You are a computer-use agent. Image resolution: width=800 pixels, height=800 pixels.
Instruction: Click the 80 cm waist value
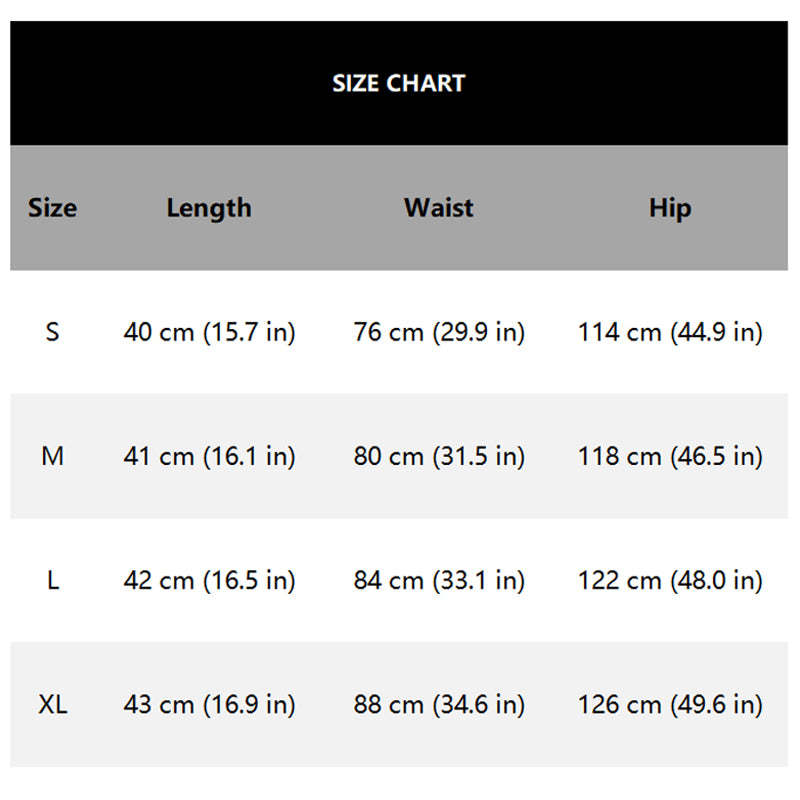coord(439,456)
